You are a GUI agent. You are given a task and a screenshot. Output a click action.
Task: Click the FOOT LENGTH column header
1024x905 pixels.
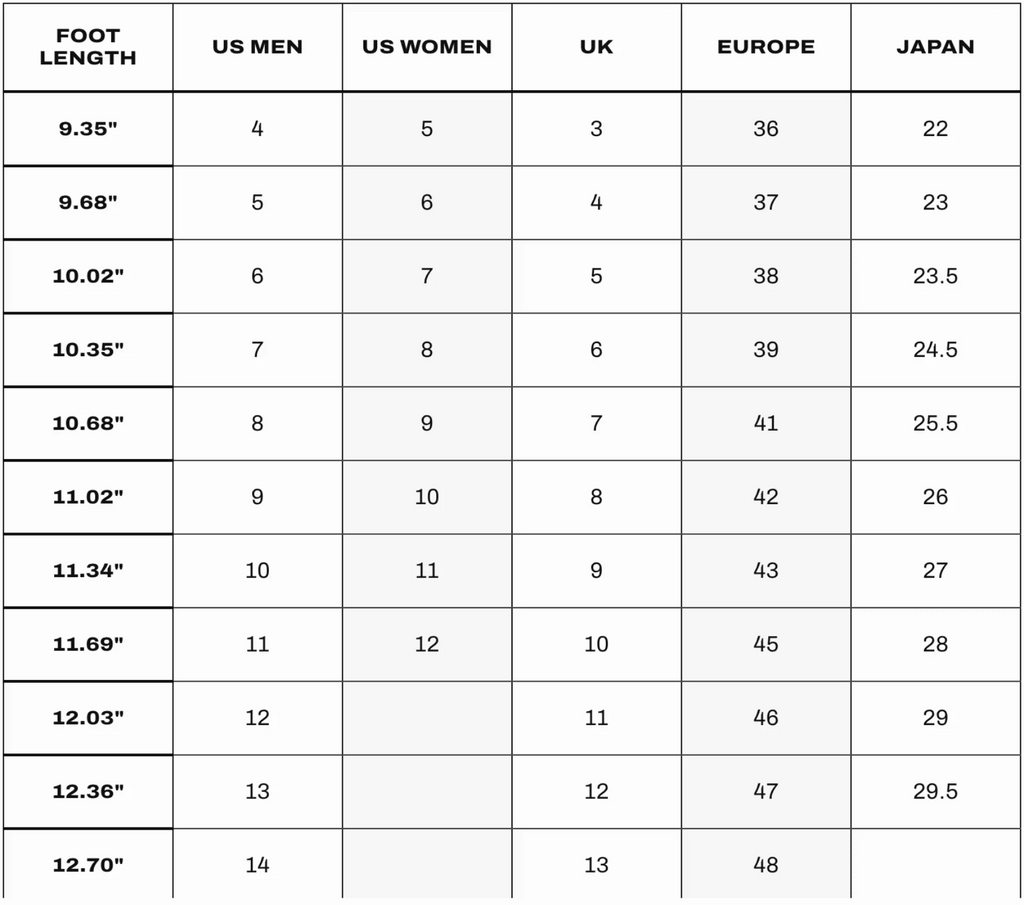(88, 47)
